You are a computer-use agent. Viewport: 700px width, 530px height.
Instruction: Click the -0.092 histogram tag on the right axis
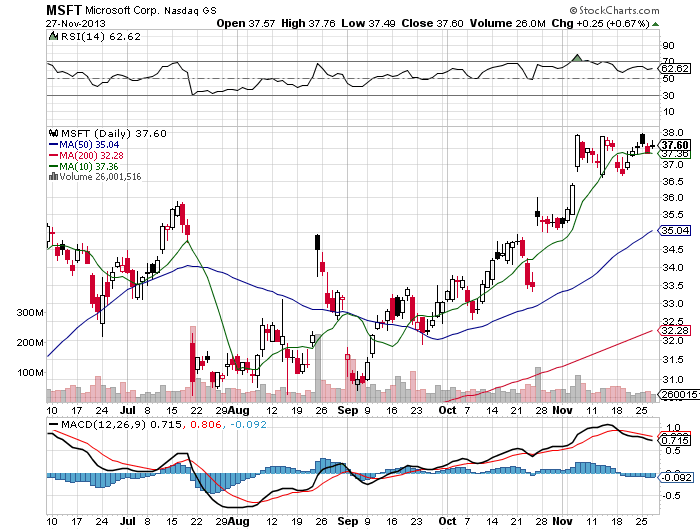click(x=675, y=477)
